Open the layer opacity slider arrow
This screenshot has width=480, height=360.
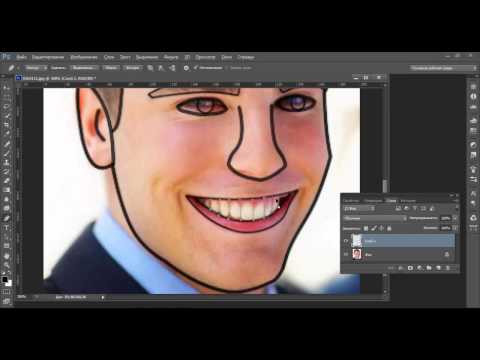455,218
